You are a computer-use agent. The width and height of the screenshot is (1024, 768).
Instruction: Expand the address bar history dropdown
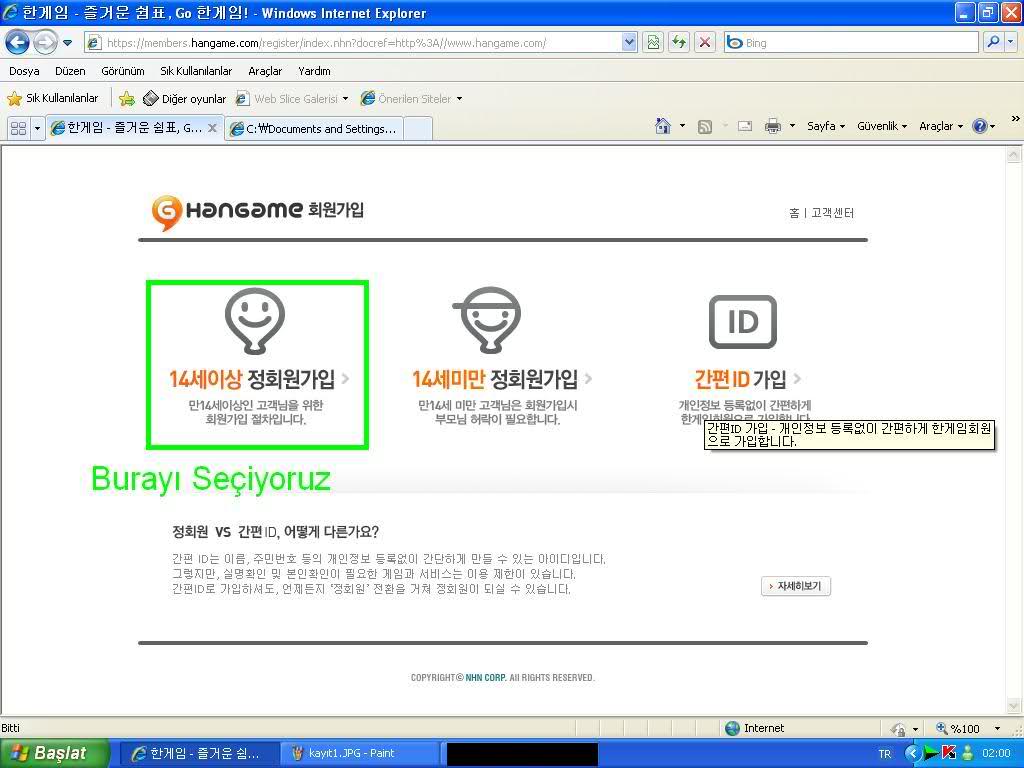pyautogui.click(x=629, y=43)
